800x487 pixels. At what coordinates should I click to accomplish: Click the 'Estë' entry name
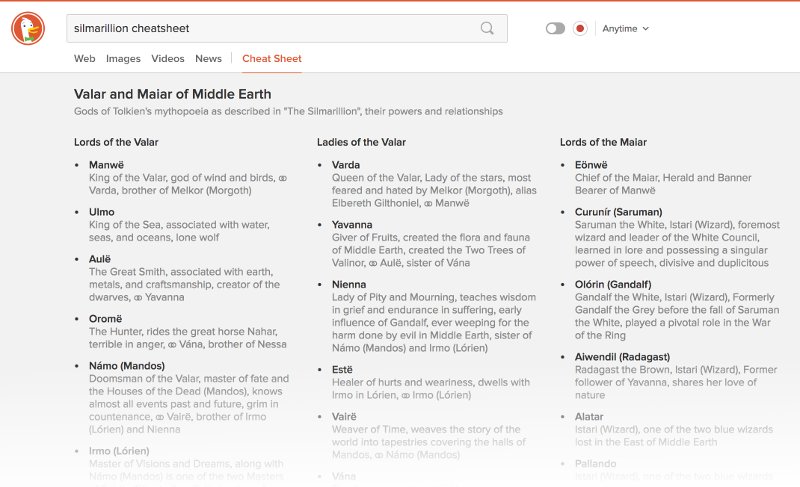pos(342,369)
